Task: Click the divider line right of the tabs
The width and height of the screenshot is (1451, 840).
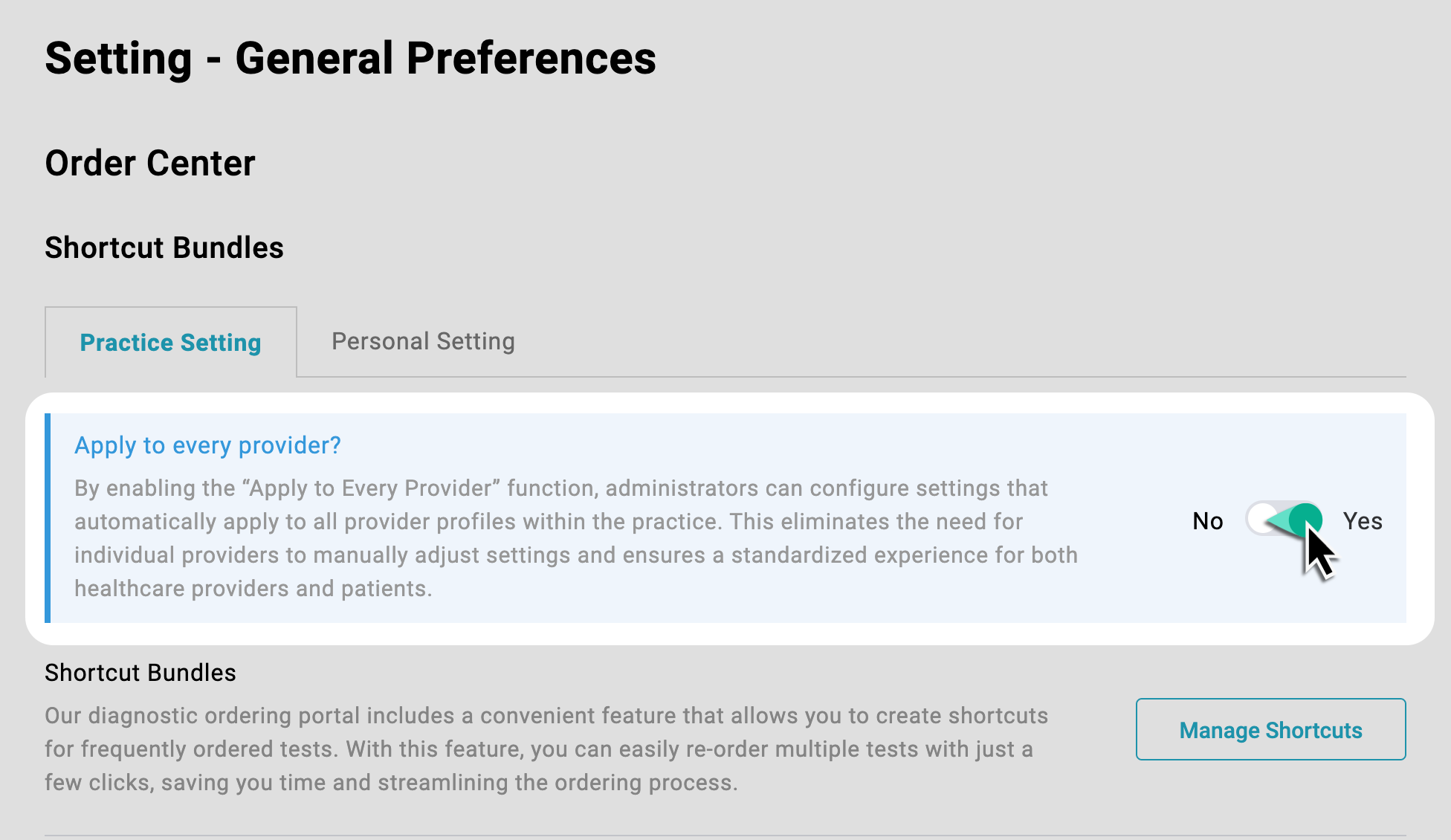Action: click(x=851, y=376)
